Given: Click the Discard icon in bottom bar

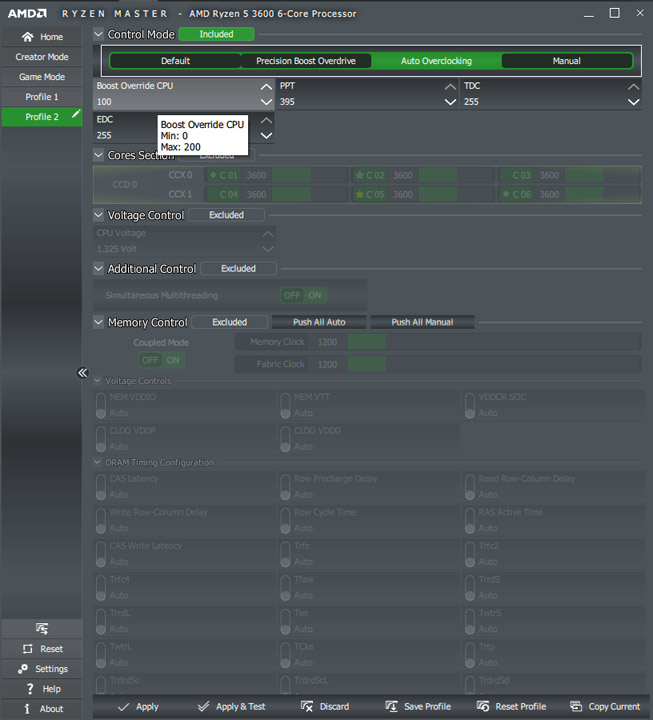Looking at the screenshot, I should (x=307, y=707).
